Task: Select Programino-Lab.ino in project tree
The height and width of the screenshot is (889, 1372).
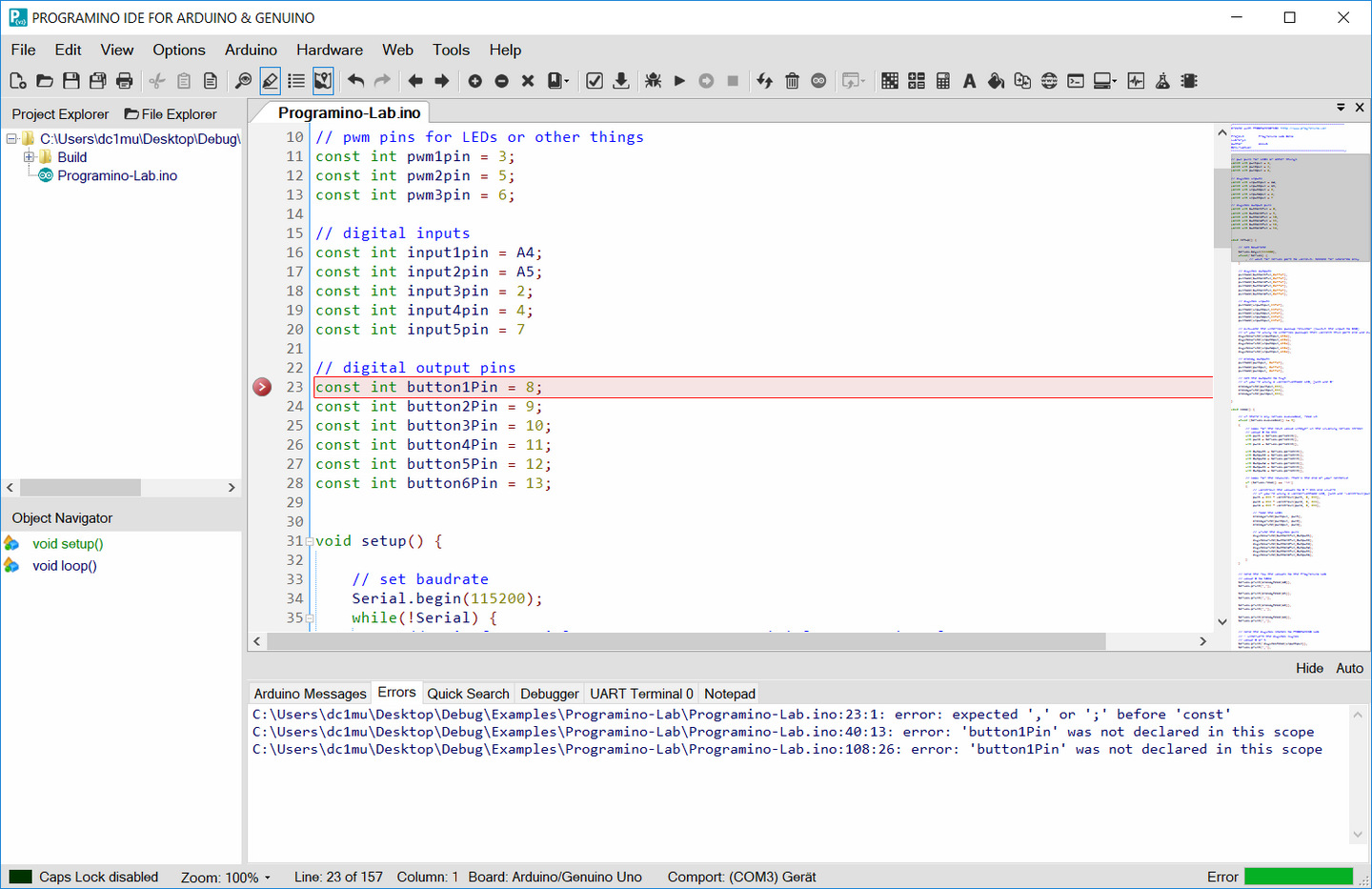Action: [117, 175]
